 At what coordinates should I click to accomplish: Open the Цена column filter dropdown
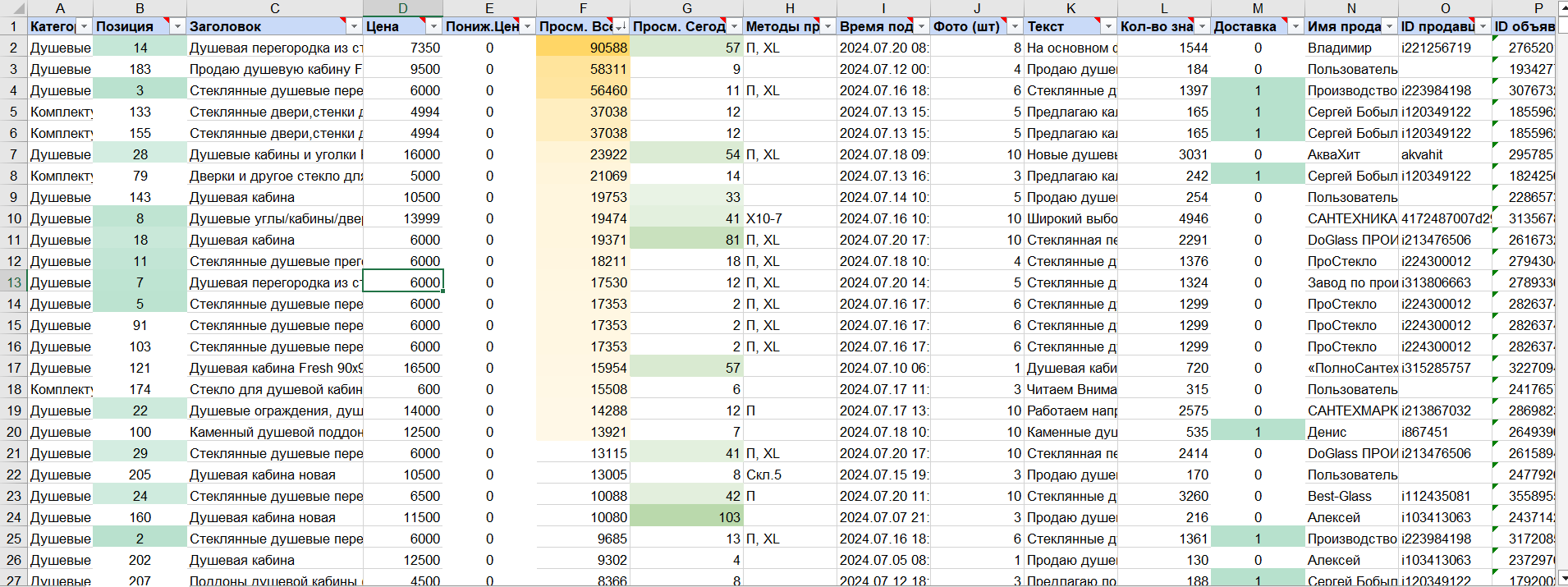pos(433,27)
